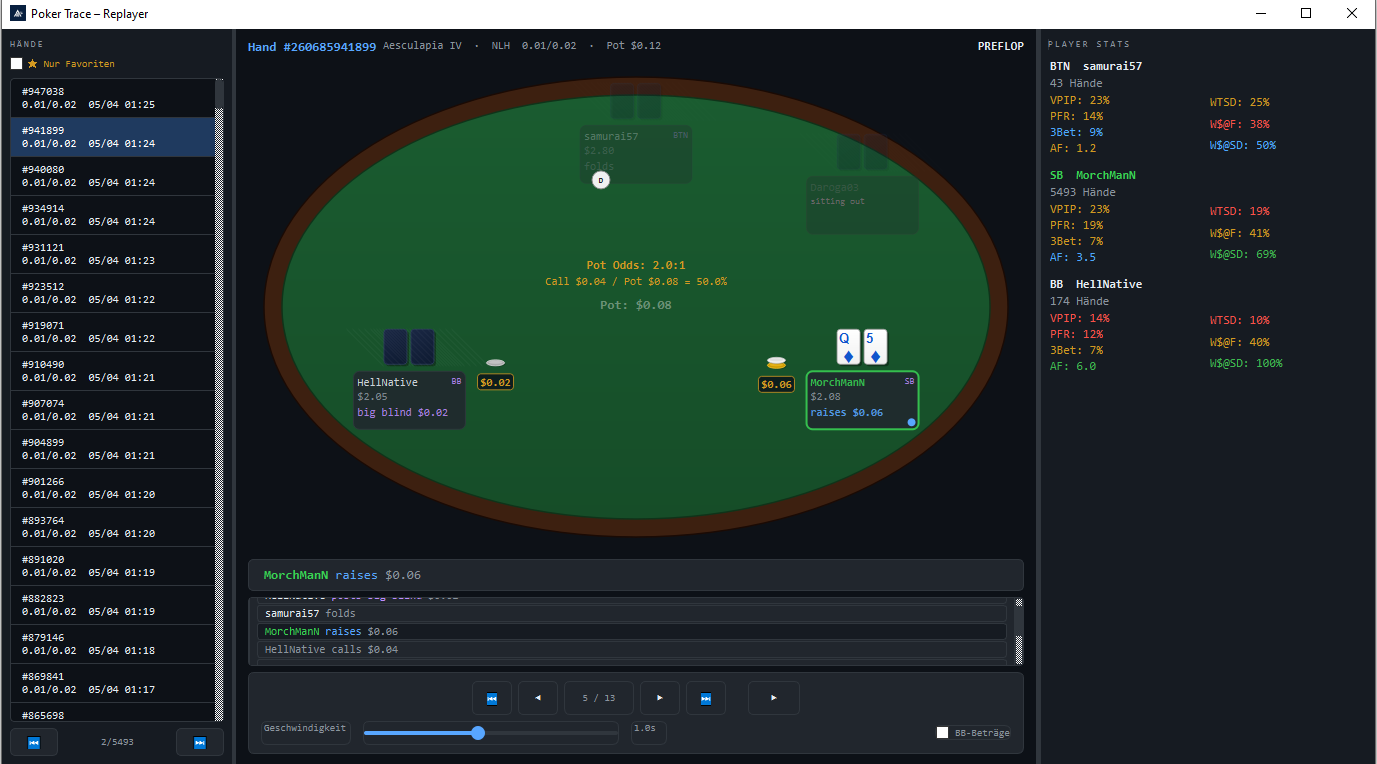The width and height of the screenshot is (1377, 764).
Task: Click the Queen of diamonds card
Action: 849,347
